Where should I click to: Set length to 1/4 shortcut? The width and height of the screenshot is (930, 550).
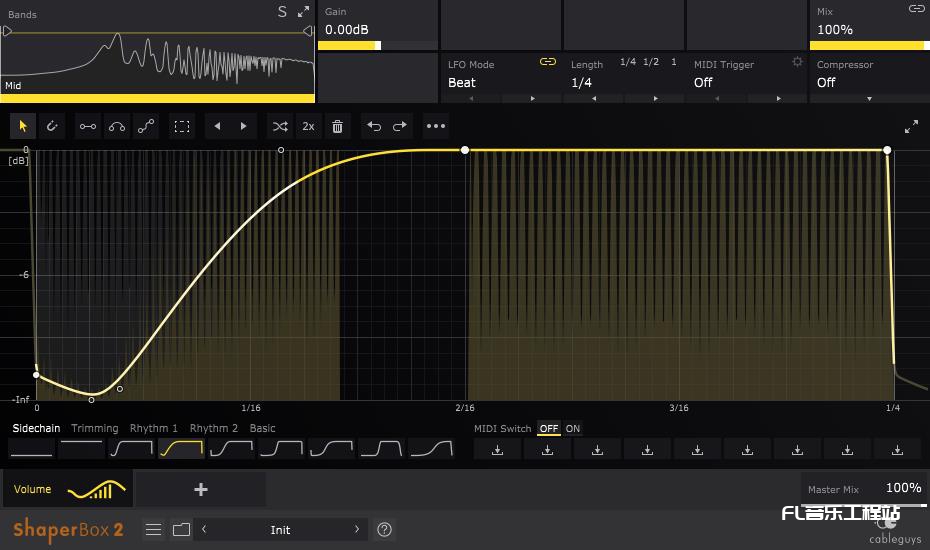pos(628,62)
